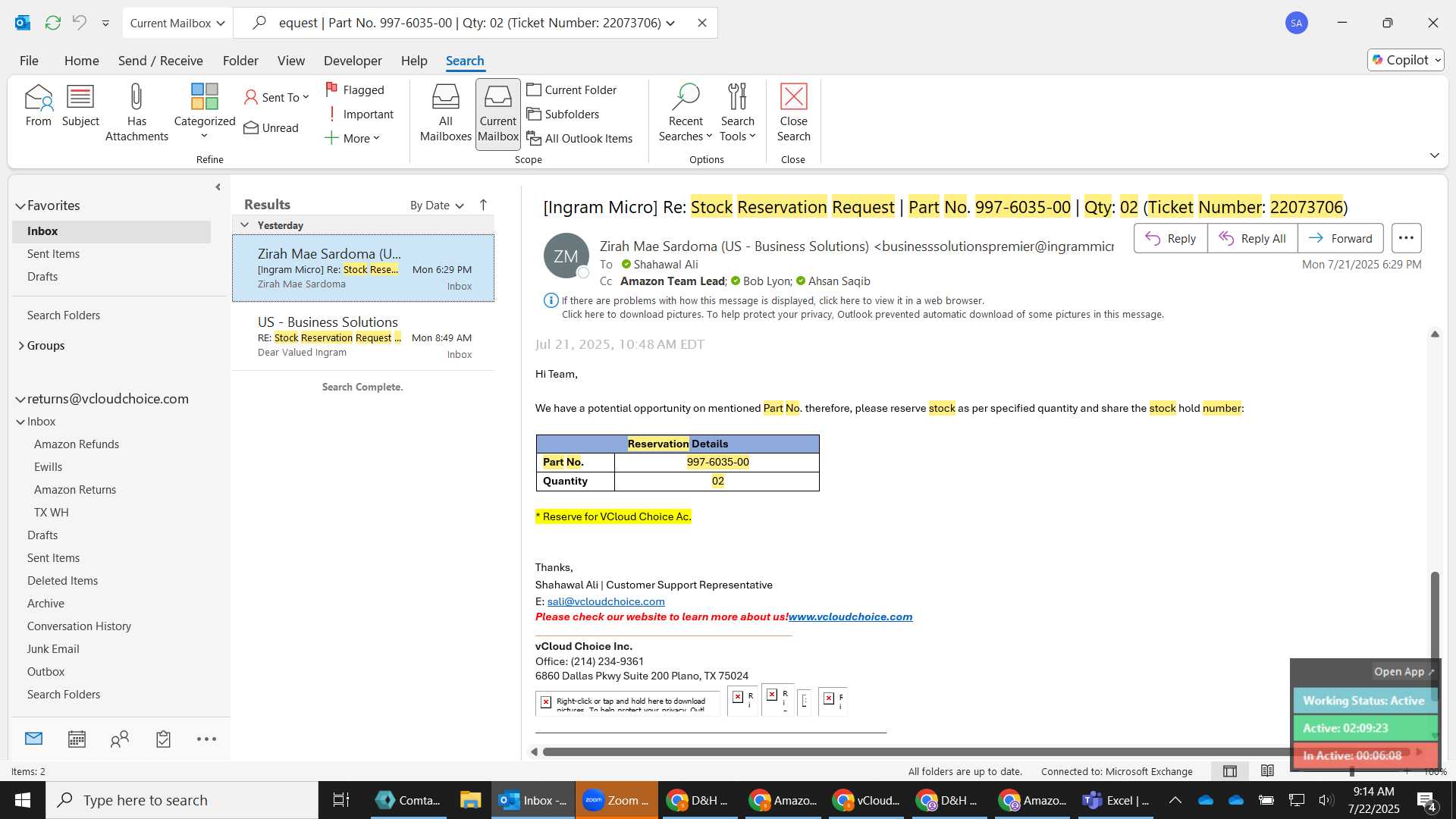Open the sali@vcloudchoice.com email link
Screen dimensions: 1456x819
click(x=606, y=601)
